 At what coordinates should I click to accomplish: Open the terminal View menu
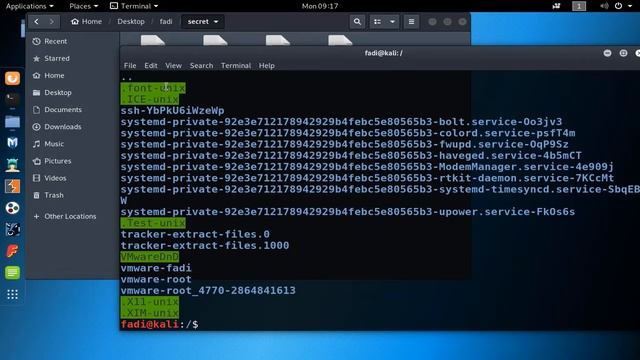point(173,66)
